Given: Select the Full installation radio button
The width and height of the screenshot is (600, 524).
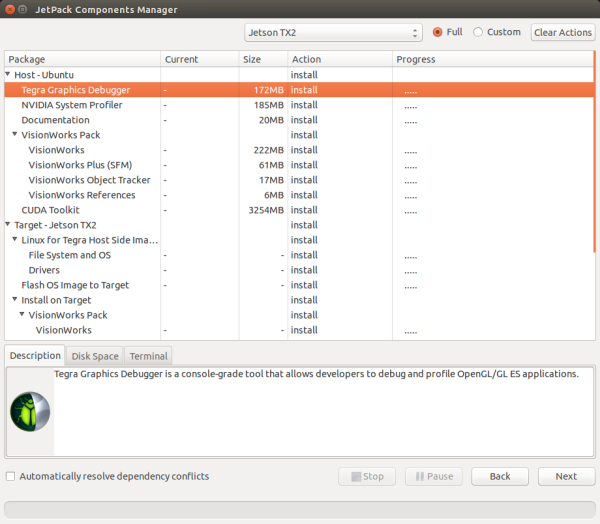Looking at the screenshot, I should pos(438,32).
